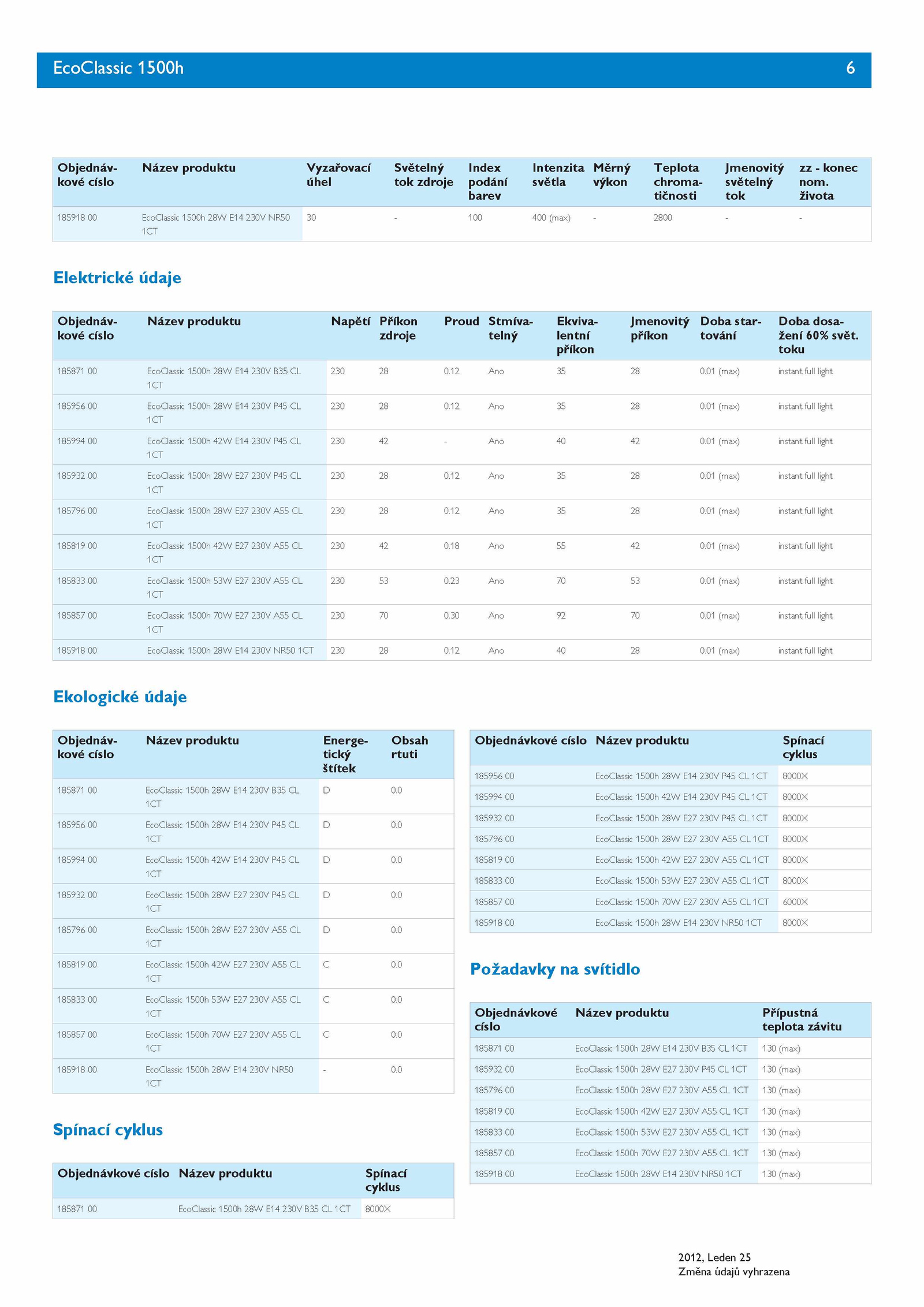Click order number 185871 00 in electrical table
924x1307 pixels.
click(x=77, y=371)
